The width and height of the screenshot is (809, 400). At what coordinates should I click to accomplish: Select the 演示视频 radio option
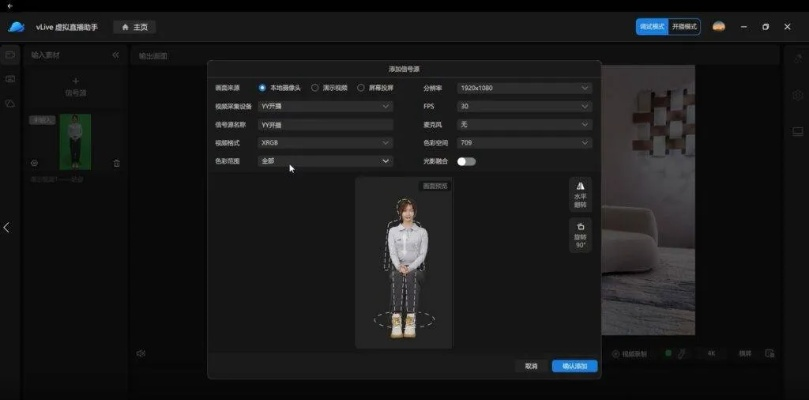tap(315, 88)
